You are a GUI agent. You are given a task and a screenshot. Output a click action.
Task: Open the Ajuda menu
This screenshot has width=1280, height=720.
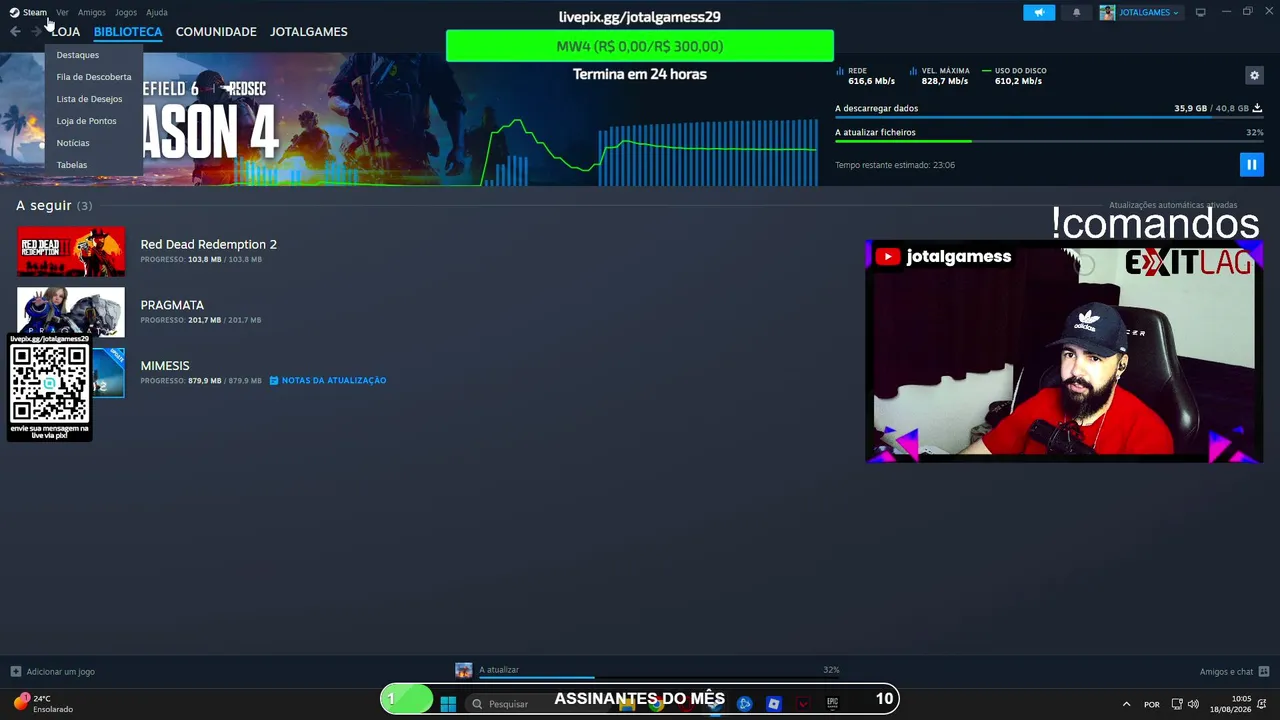click(157, 12)
